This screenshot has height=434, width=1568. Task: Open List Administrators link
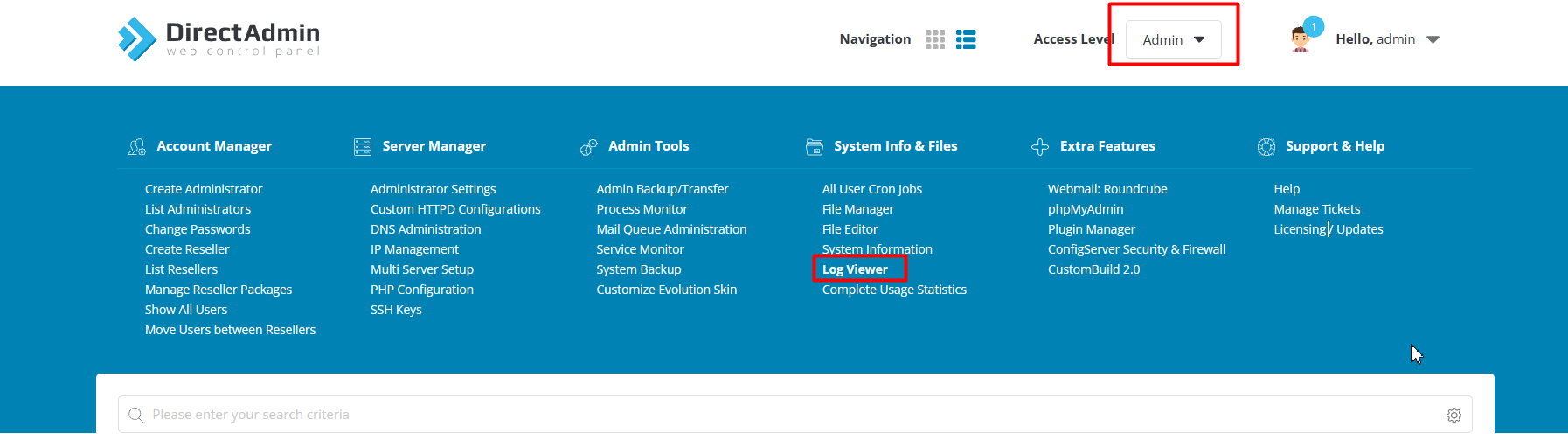(198, 209)
